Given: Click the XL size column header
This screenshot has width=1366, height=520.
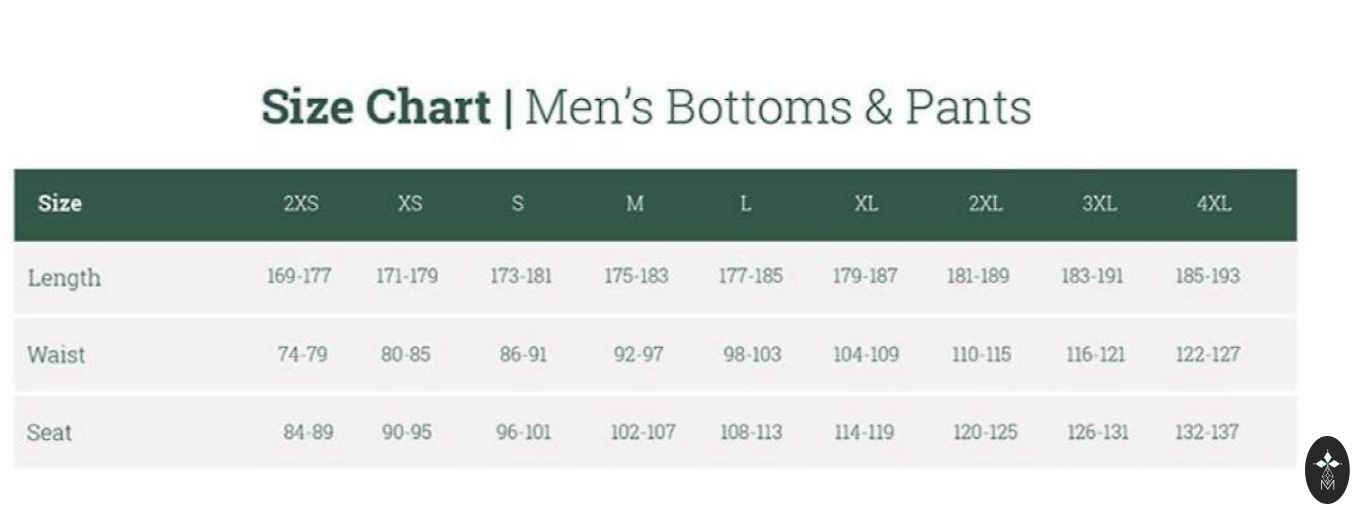Looking at the screenshot, I should (866, 204).
